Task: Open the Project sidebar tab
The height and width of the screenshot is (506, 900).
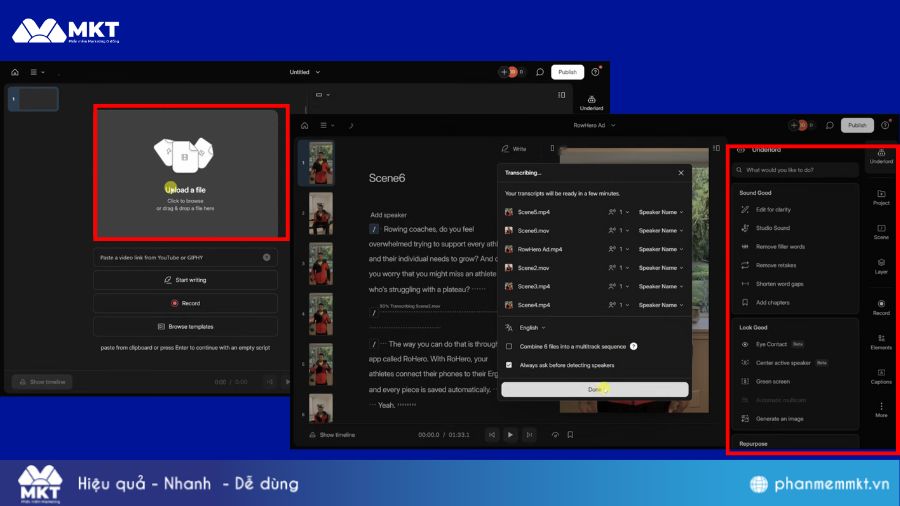Action: pyautogui.click(x=881, y=197)
